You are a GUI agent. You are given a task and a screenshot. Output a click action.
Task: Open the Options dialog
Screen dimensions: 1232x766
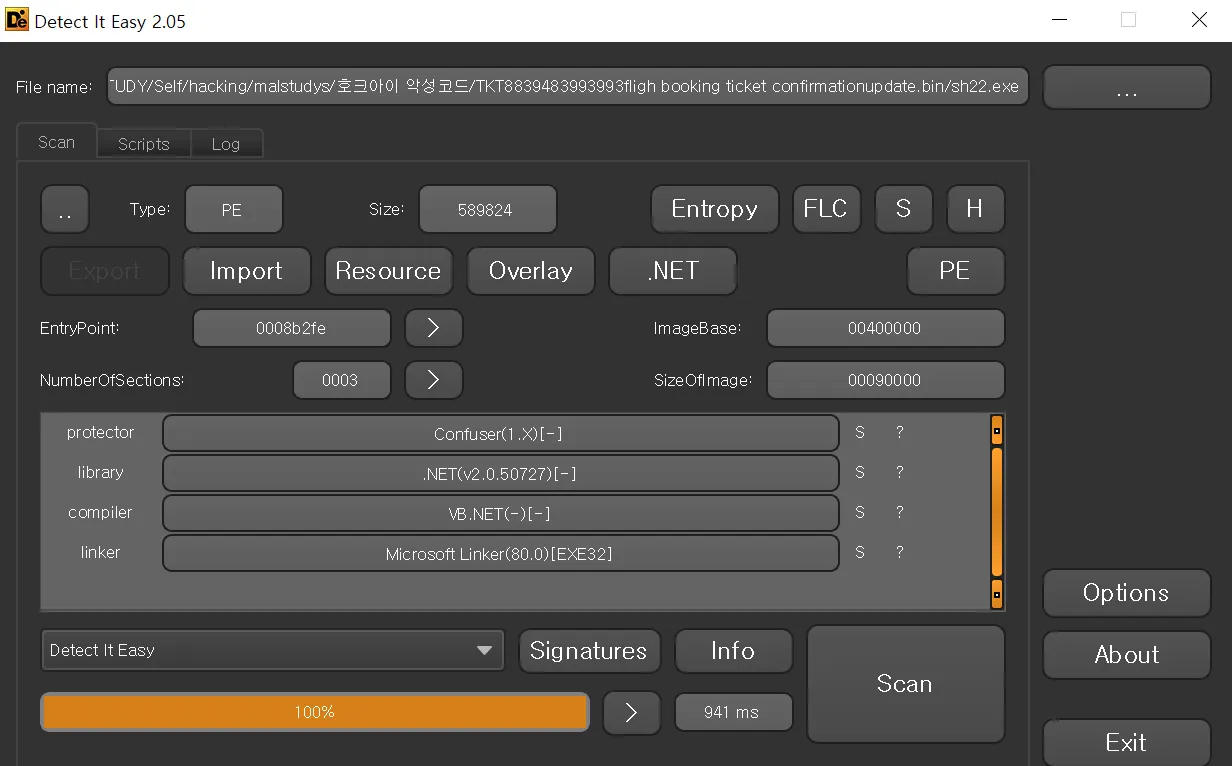1127,593
